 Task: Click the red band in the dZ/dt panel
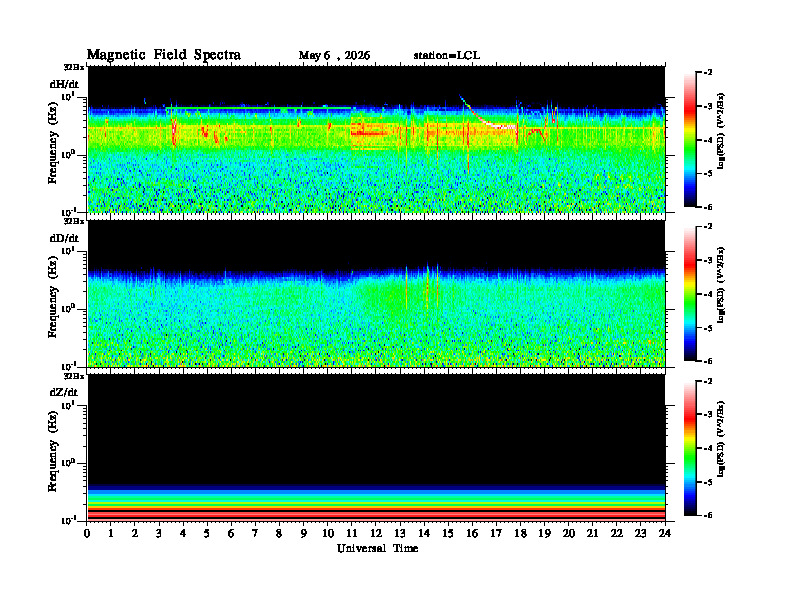(376, 514)
